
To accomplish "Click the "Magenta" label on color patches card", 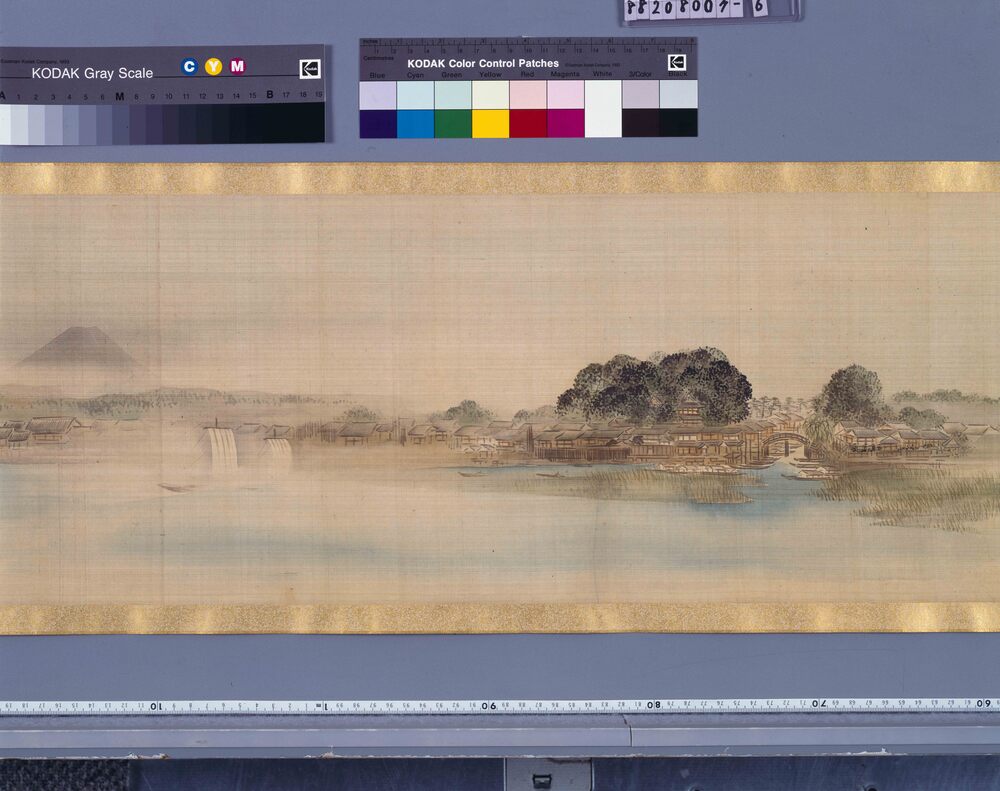I will (565, 75).
